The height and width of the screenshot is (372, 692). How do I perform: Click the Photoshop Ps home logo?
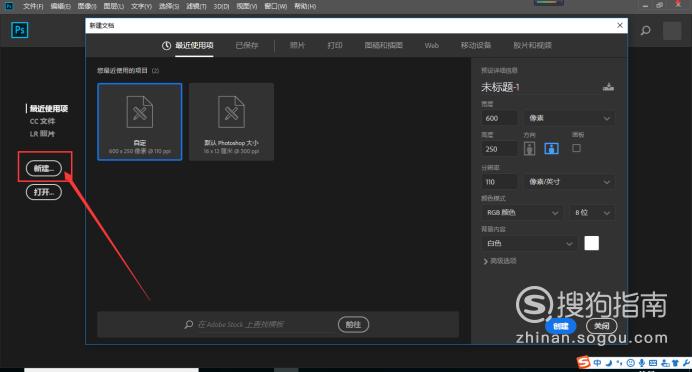(x=19, y=30)
